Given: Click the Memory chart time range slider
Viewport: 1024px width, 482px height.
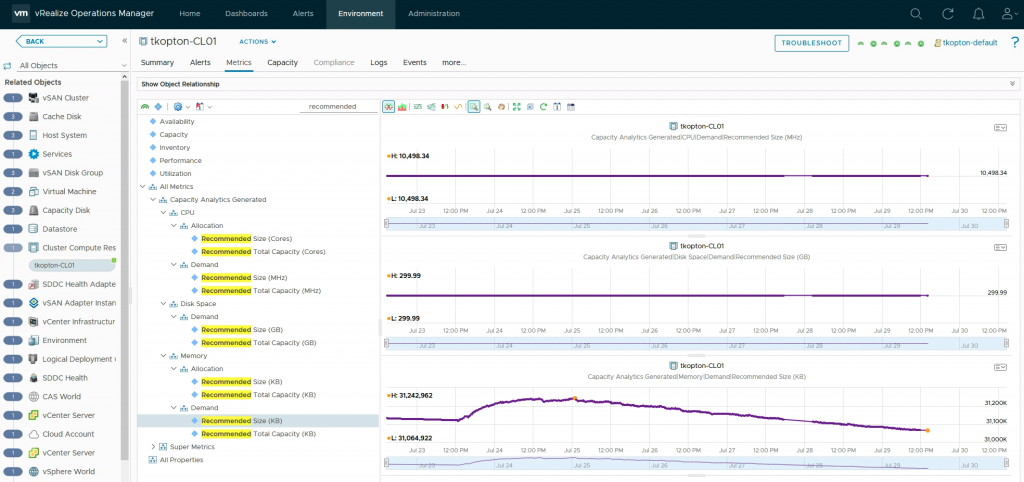Looking at the screenshot, I should (x=697, y=463).
